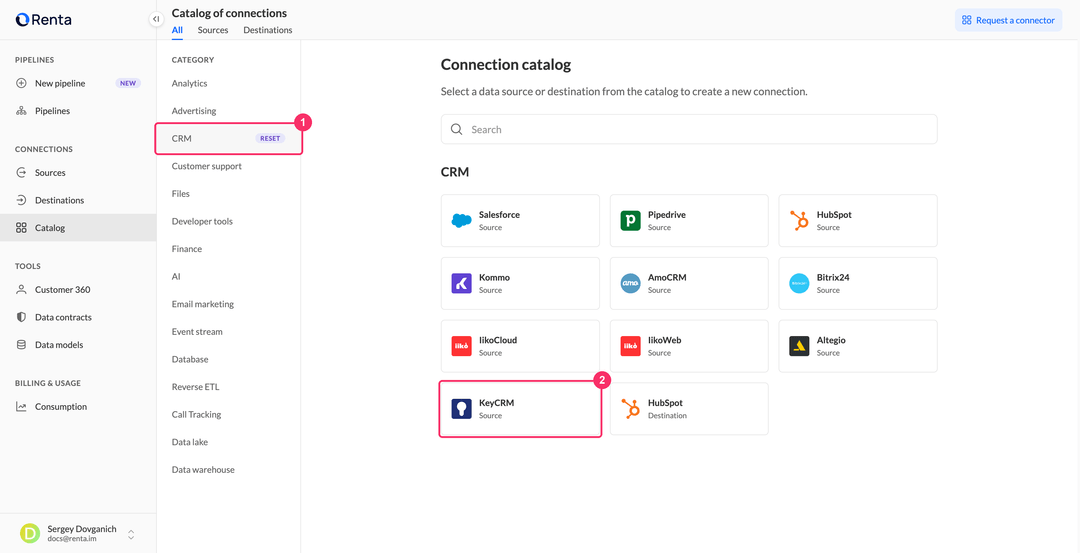This screenshot has width=1080, height=553.
Task: Click the IikoWeb logo icon
Action: point(630,346)
